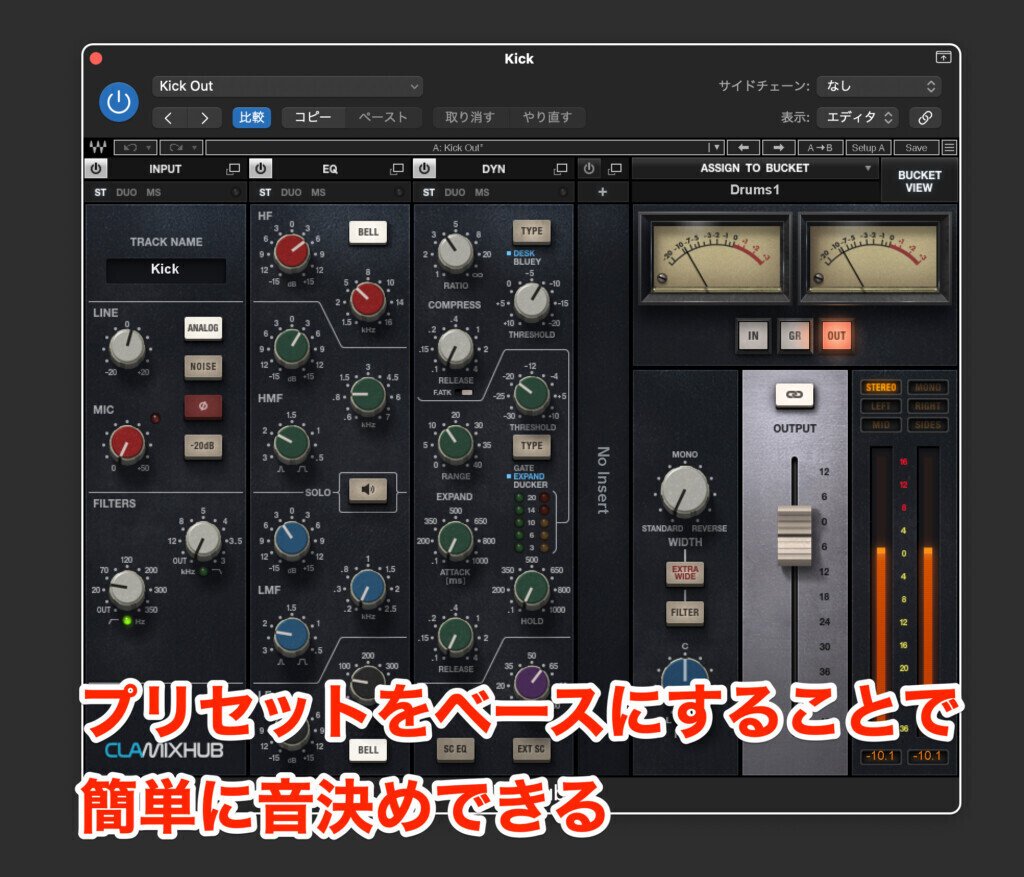This screenshot has width=1024, height=877.
Task: Click the speaker SOLO icon in the EQ section
Action: 368,489
